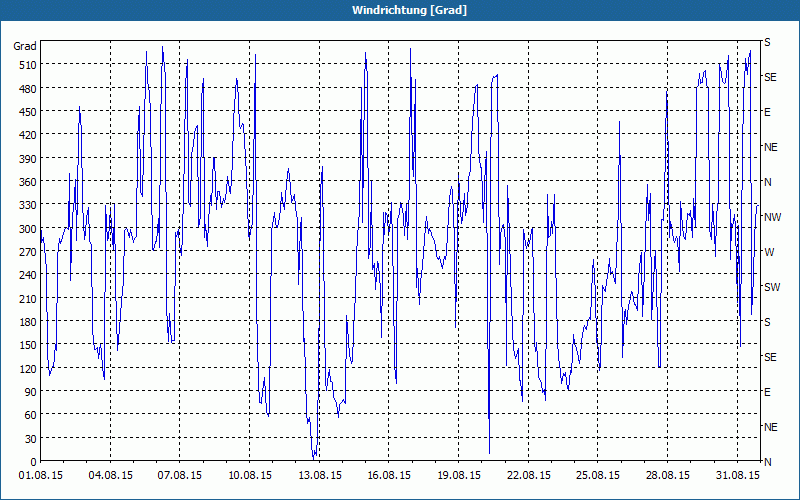Image resolution: width=800 pixels, height=500 pixels.
Task: Pick the "60" degree label
Action: pos(31,415)
